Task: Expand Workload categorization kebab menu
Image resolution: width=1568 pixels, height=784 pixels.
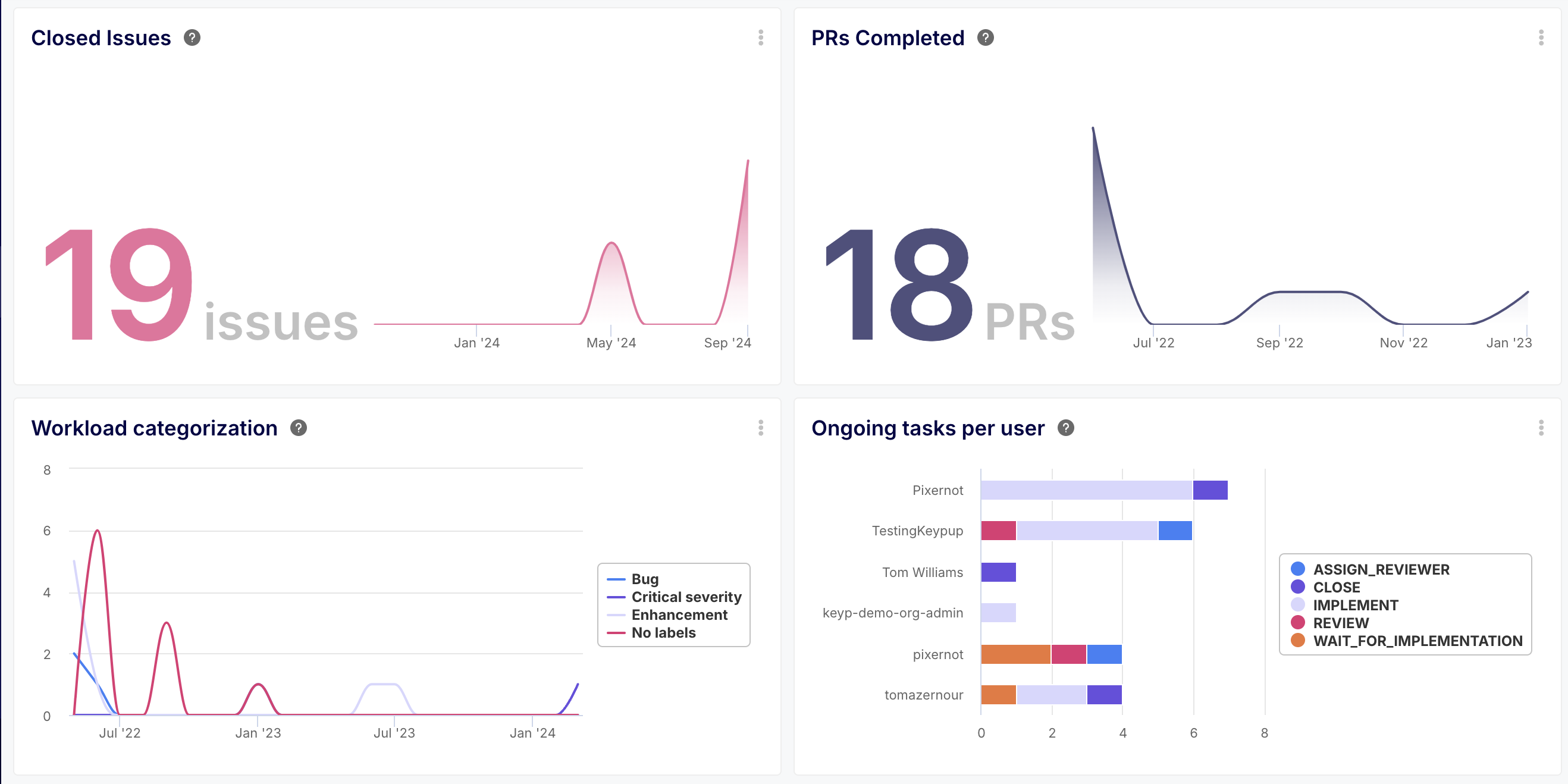Action: pyautogui.click(x=761, y=428)
